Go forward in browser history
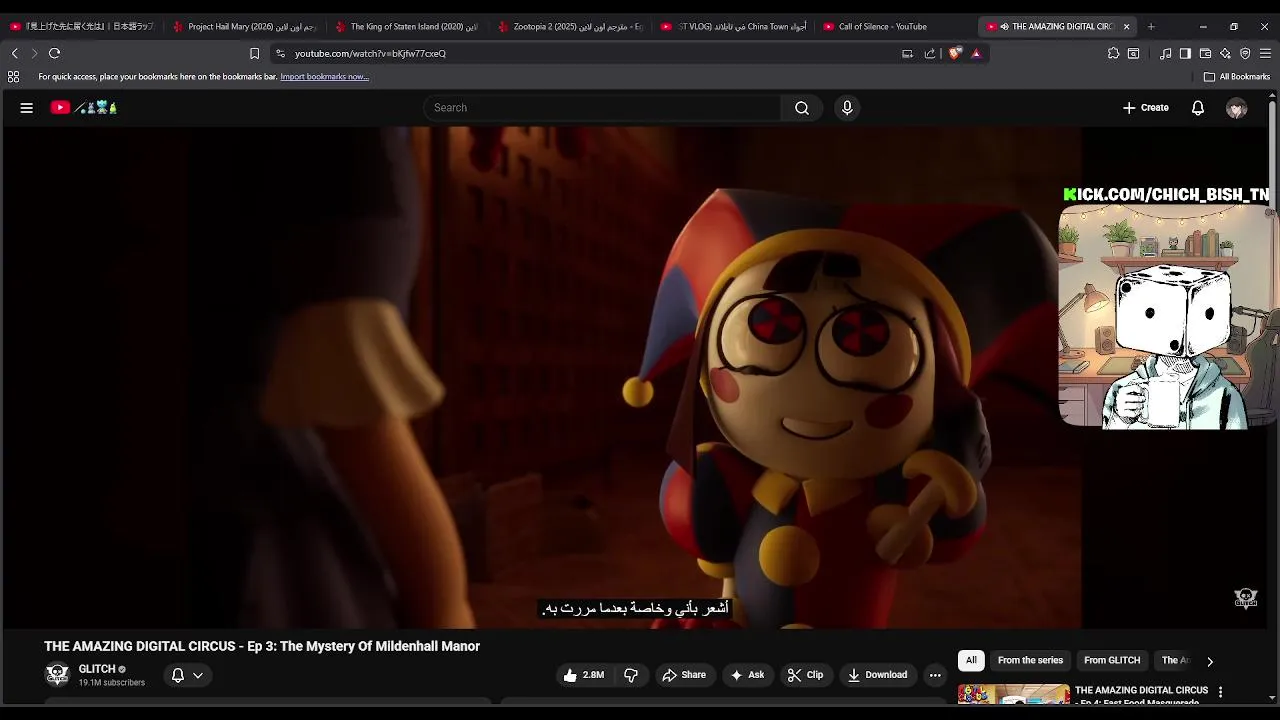 pos(34,53)
